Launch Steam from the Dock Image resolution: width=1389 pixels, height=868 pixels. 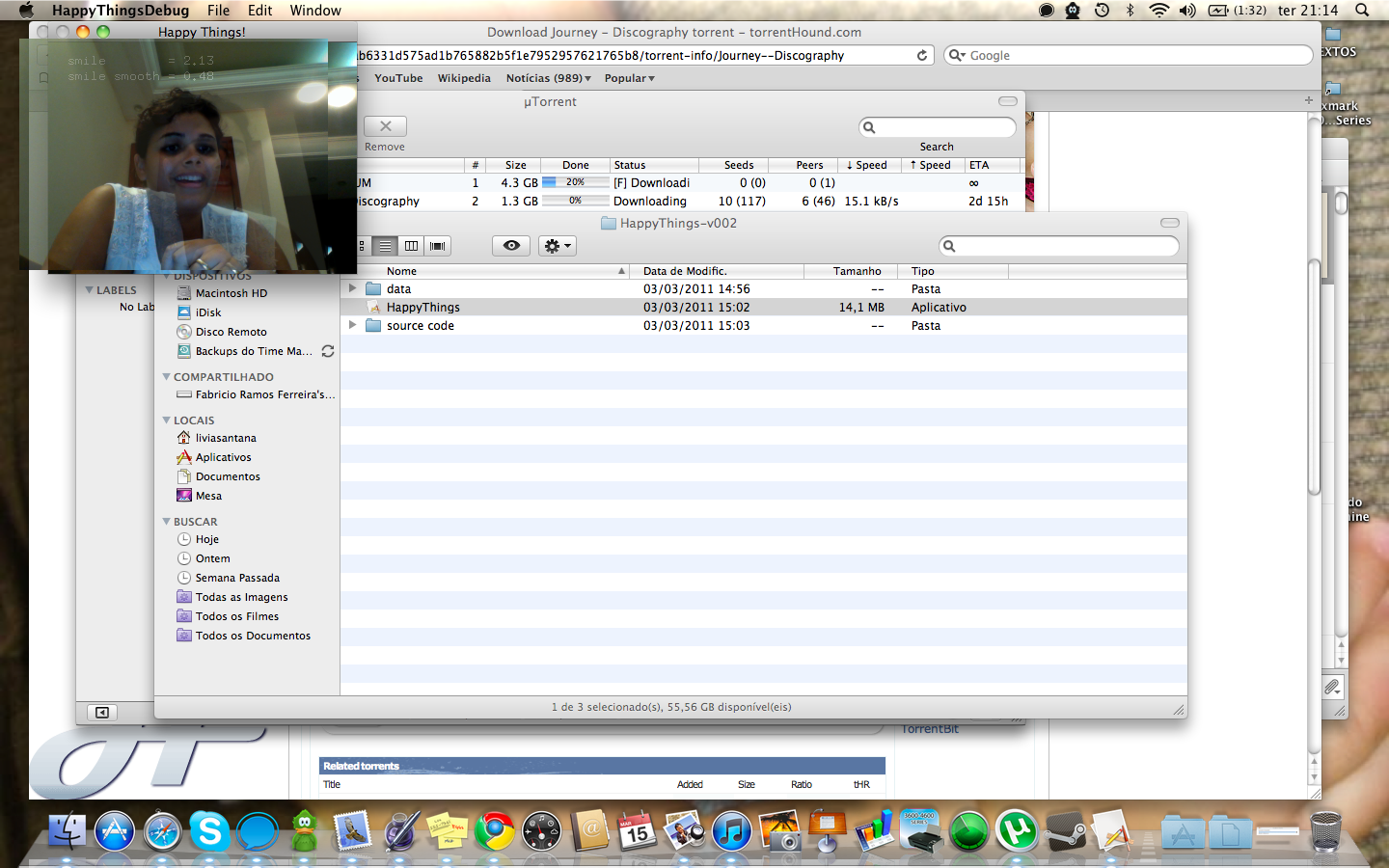1065,830
